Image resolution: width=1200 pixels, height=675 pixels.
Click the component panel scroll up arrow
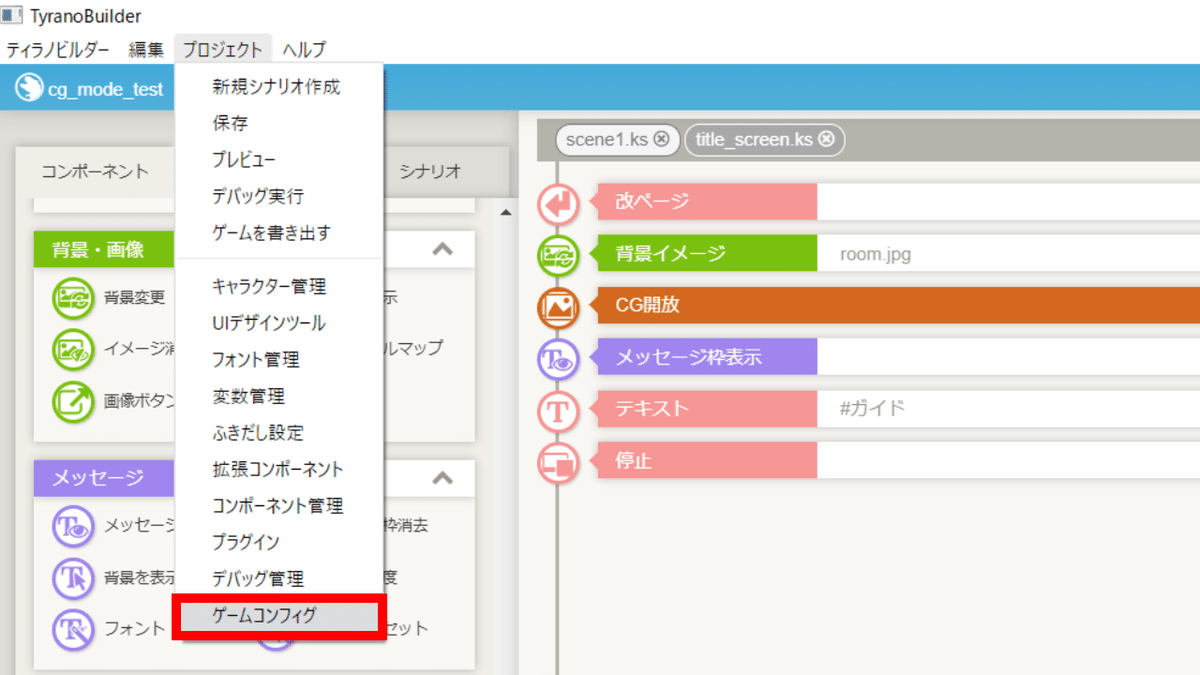504,212
